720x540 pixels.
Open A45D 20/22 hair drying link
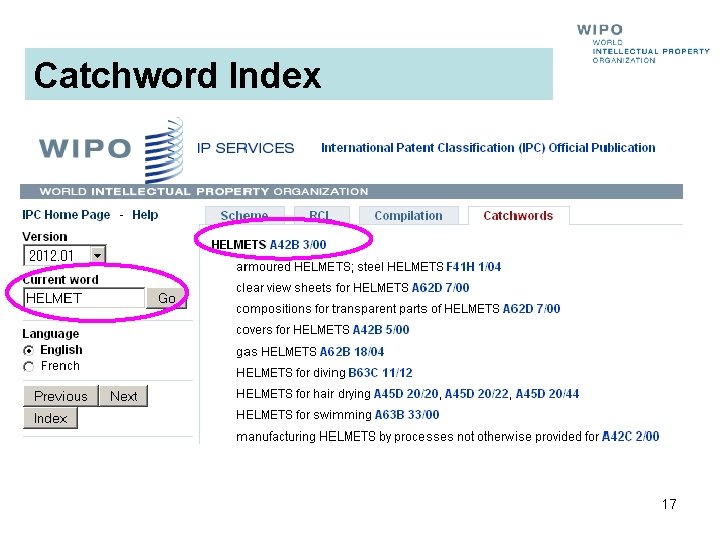click(477, 394)
